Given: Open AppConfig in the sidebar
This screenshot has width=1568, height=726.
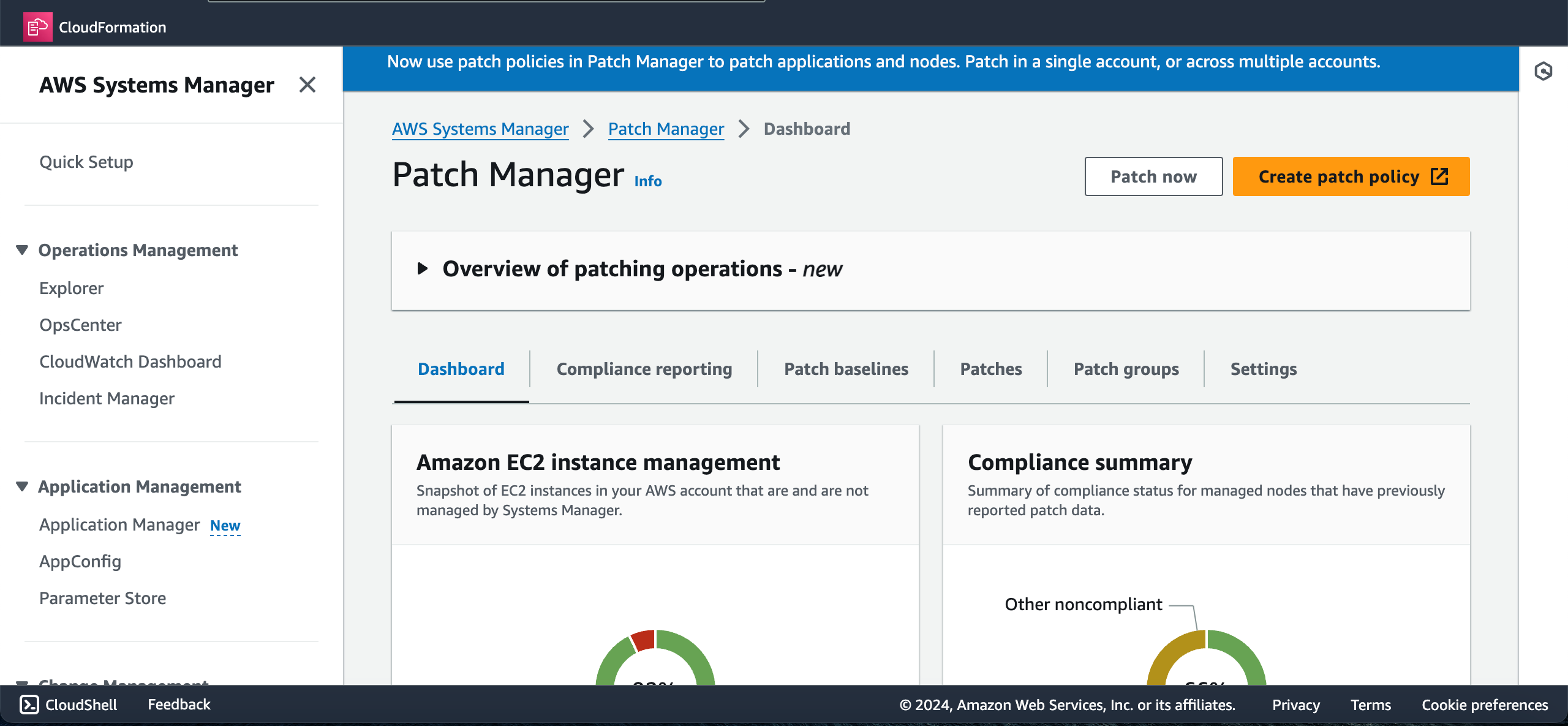Looking at the screenshot, I should [x=80, y=561].
